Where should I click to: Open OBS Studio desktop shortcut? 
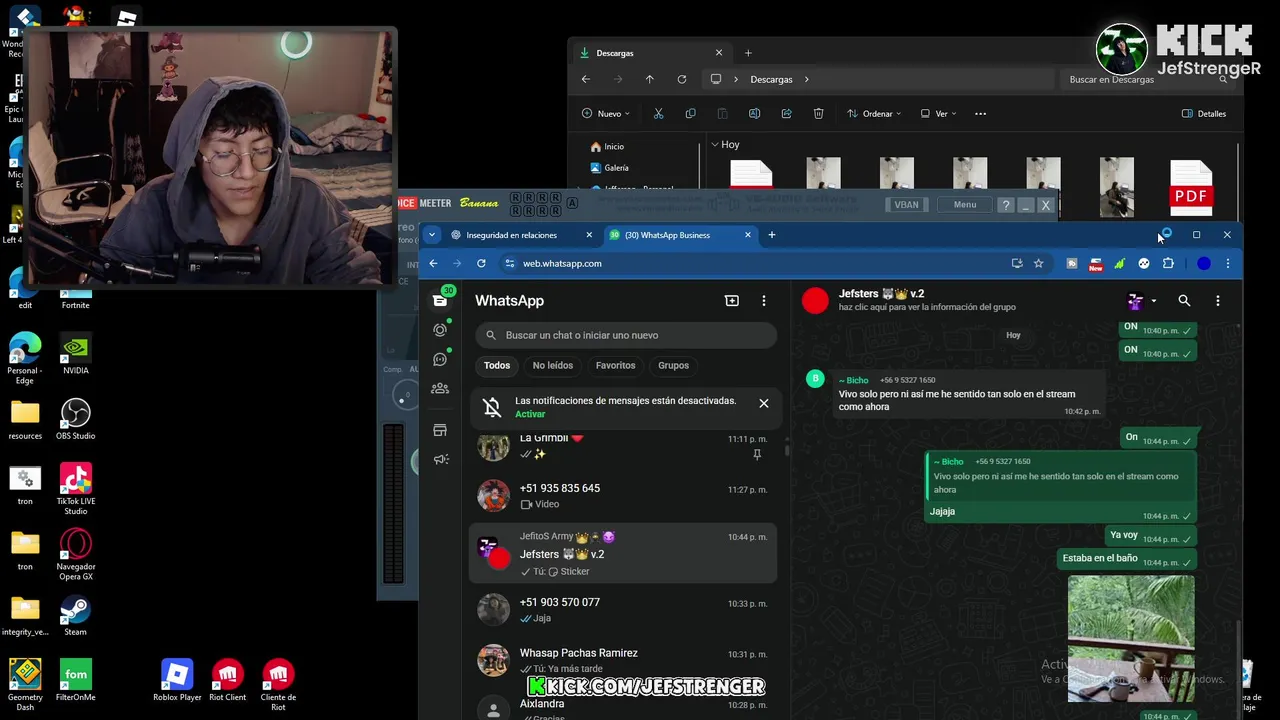[x=76, y=420]
